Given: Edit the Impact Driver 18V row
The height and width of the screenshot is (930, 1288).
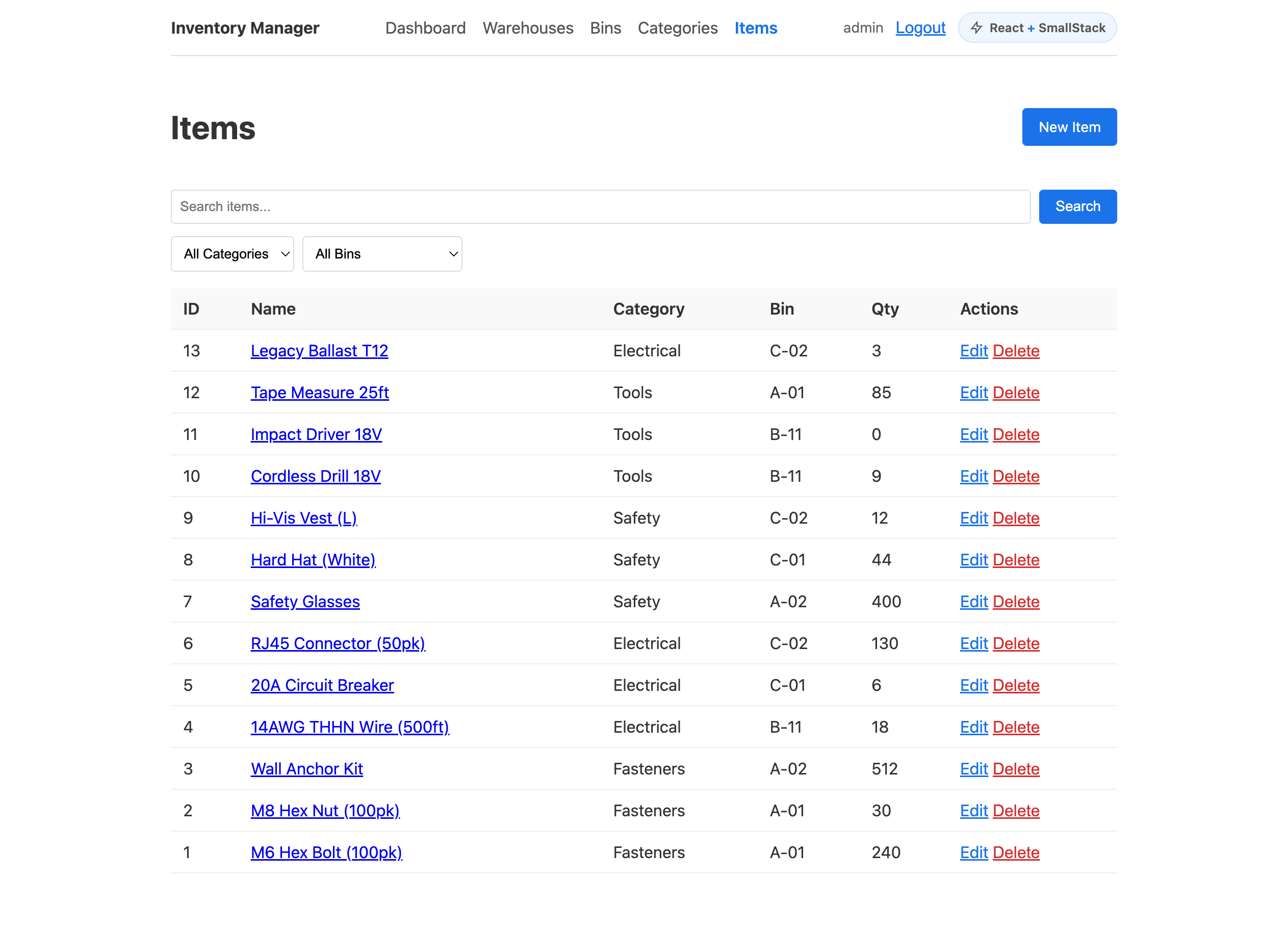Looking at the screenshot, I should [974, 434].
